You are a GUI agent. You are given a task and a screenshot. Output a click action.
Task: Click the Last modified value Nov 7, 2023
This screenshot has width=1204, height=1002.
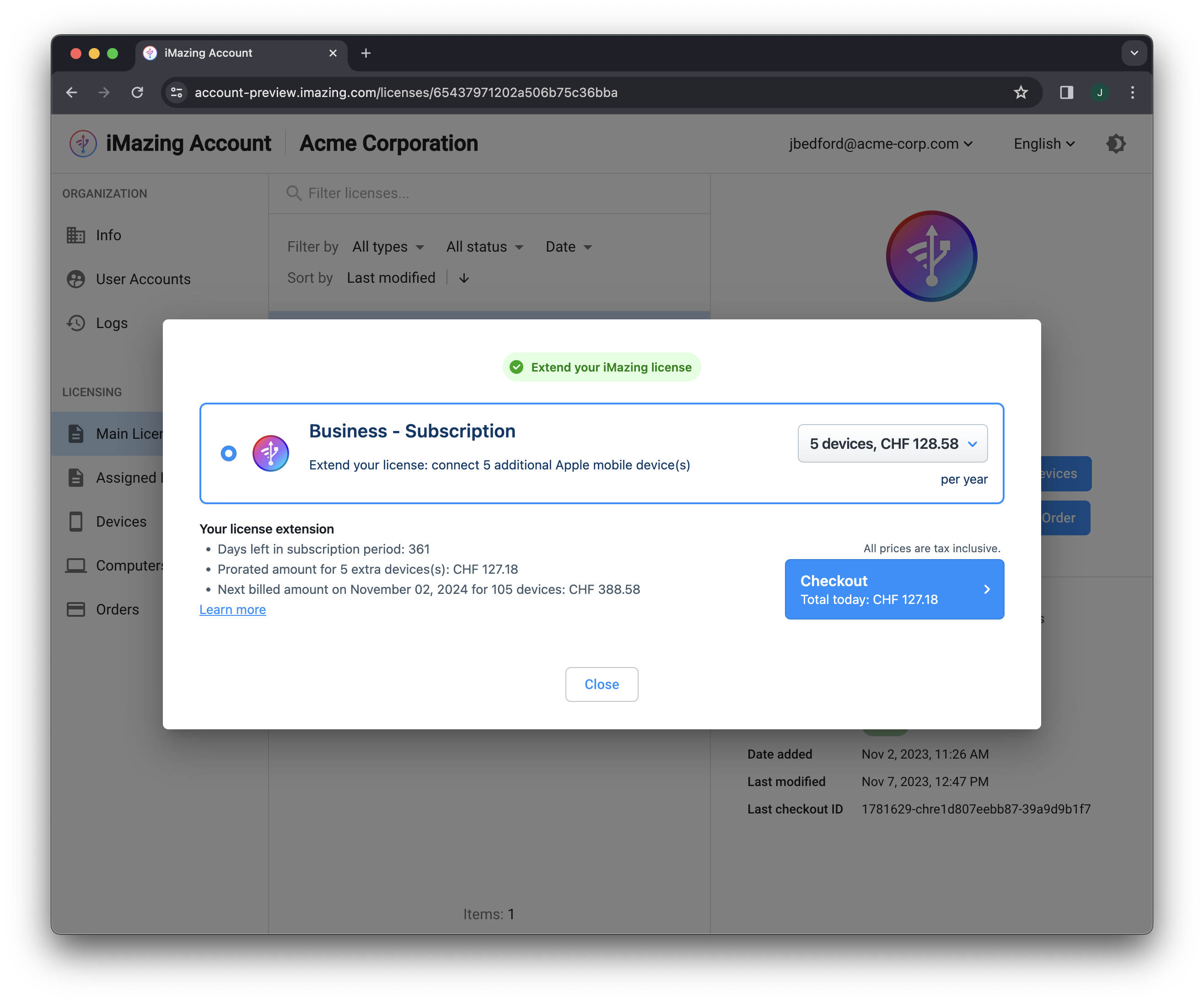925,782
